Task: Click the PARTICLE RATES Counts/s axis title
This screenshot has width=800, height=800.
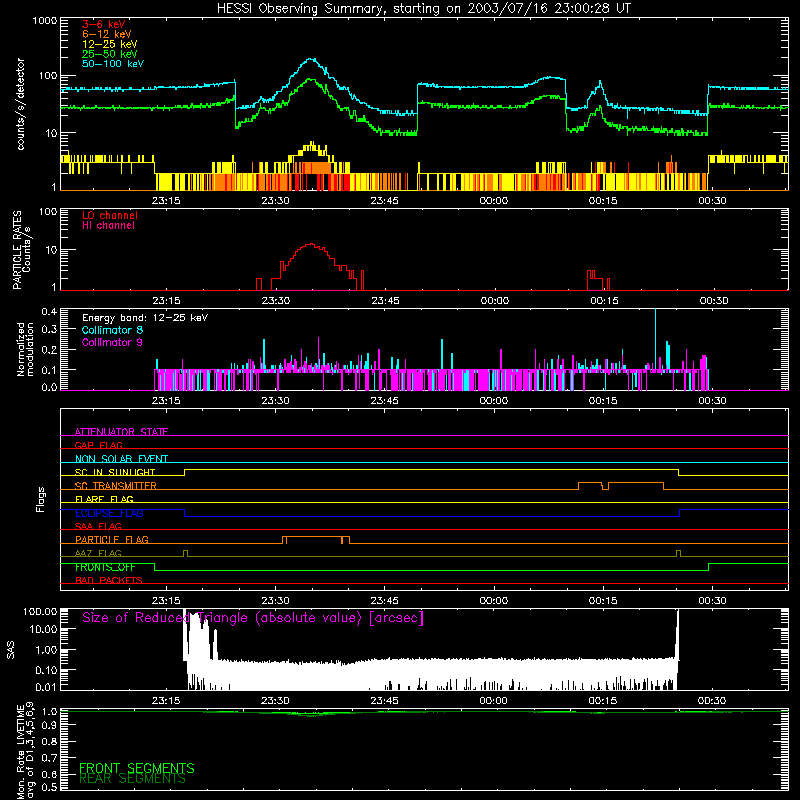Action: click(21, 250)
